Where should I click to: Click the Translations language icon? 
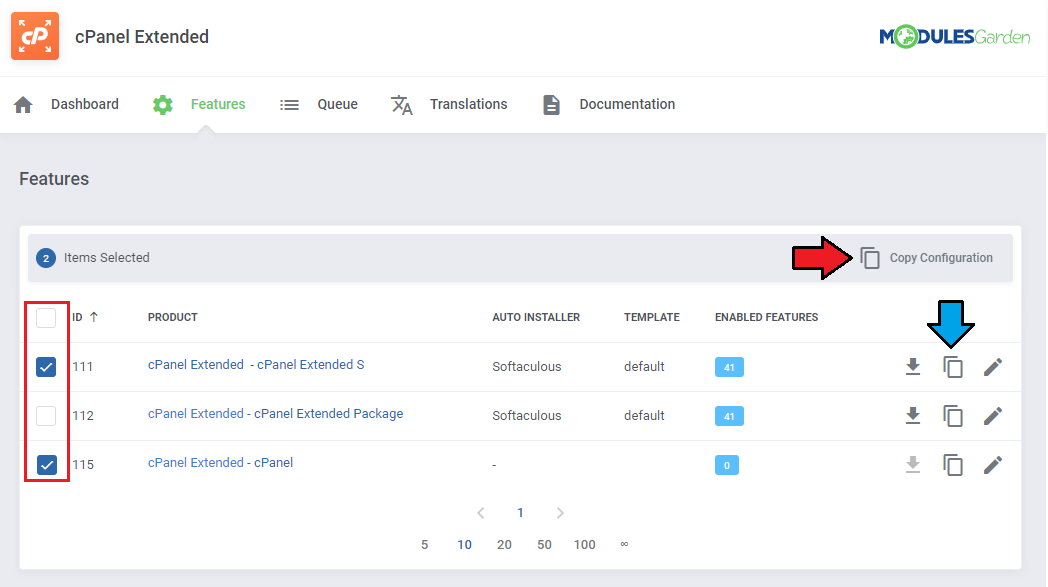pos(402,105)
